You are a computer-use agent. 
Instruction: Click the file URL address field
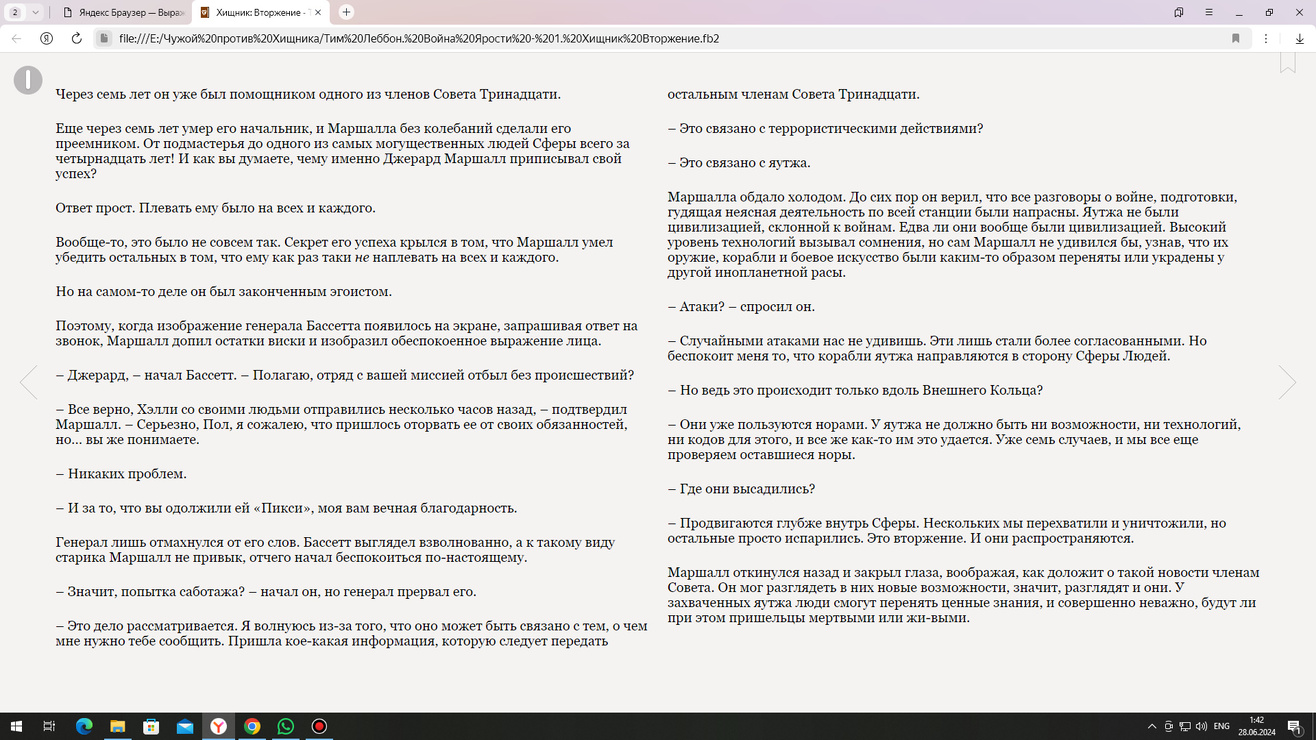point(660,38)
